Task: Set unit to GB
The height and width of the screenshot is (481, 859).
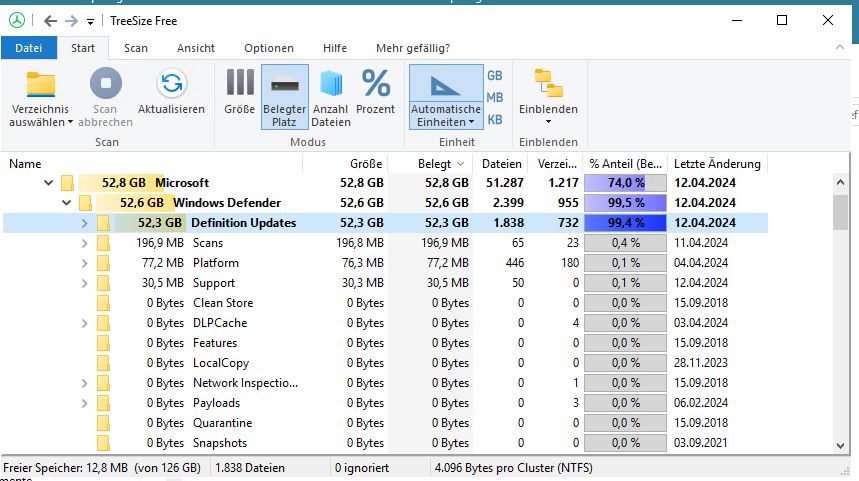Action: tap(494, 76)
